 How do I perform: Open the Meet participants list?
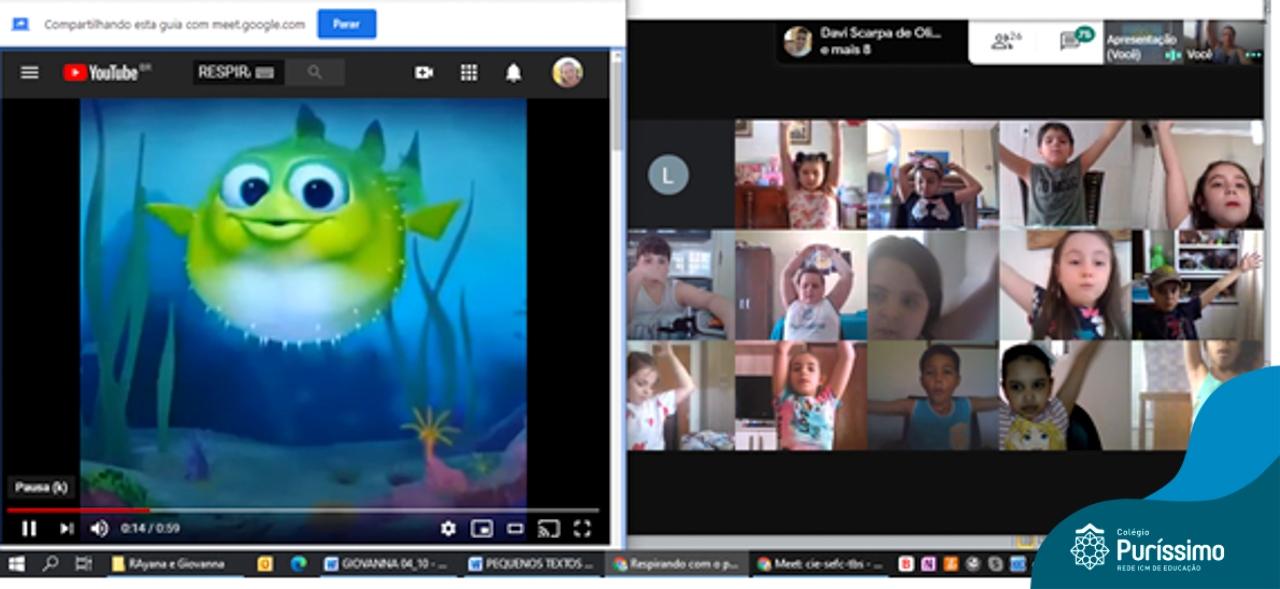coord(1004,41)
